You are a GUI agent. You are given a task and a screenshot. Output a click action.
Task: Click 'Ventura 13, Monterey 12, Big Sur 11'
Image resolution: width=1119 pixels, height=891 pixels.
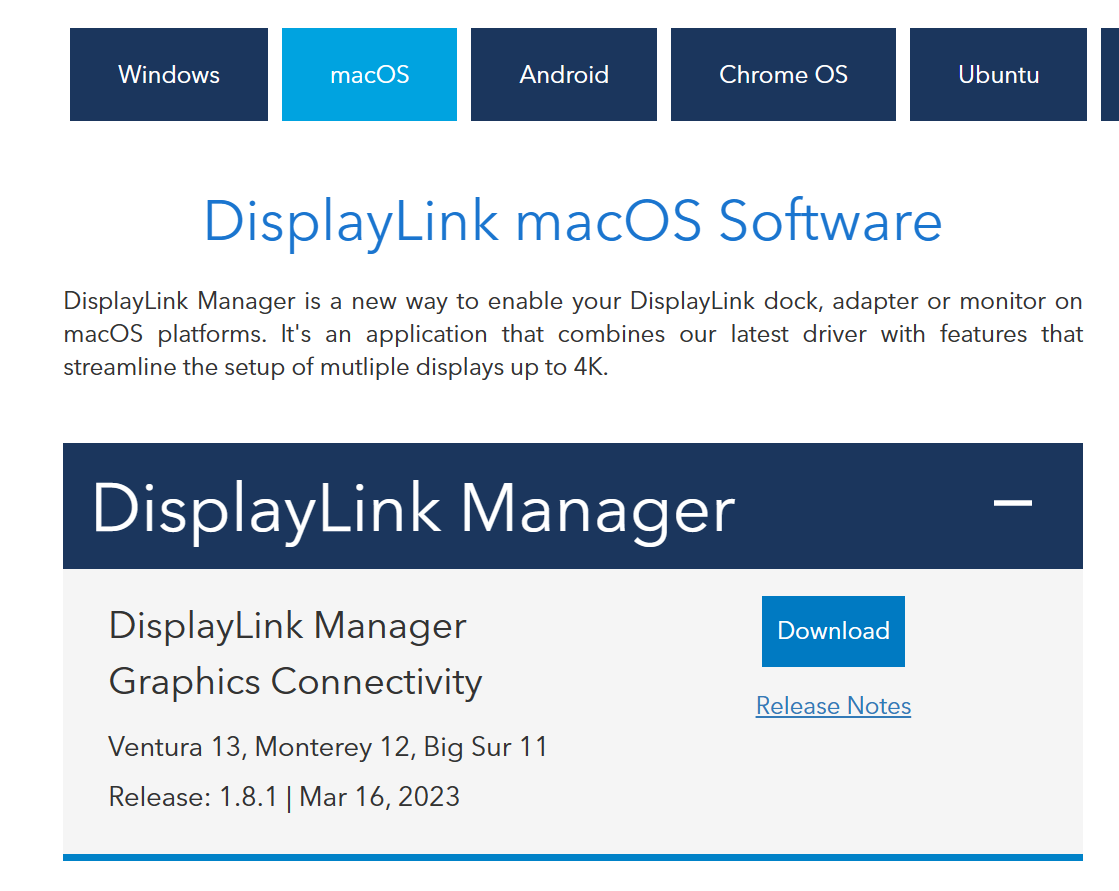coord(328,747)
